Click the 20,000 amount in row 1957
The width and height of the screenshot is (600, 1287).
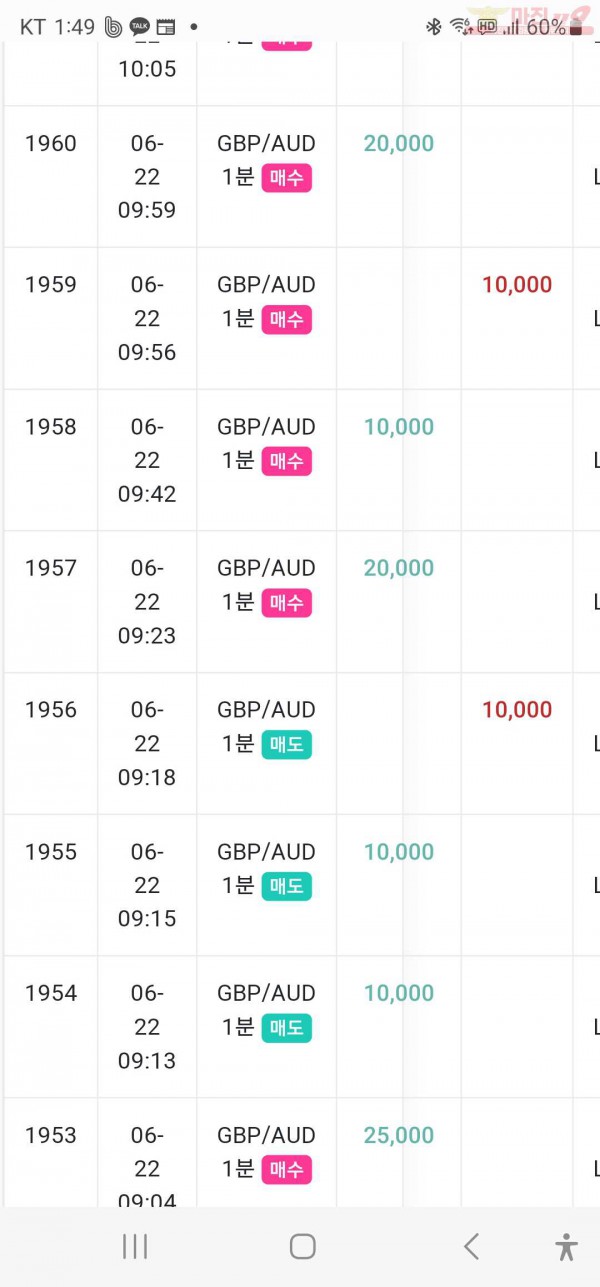tap(399, 568)
